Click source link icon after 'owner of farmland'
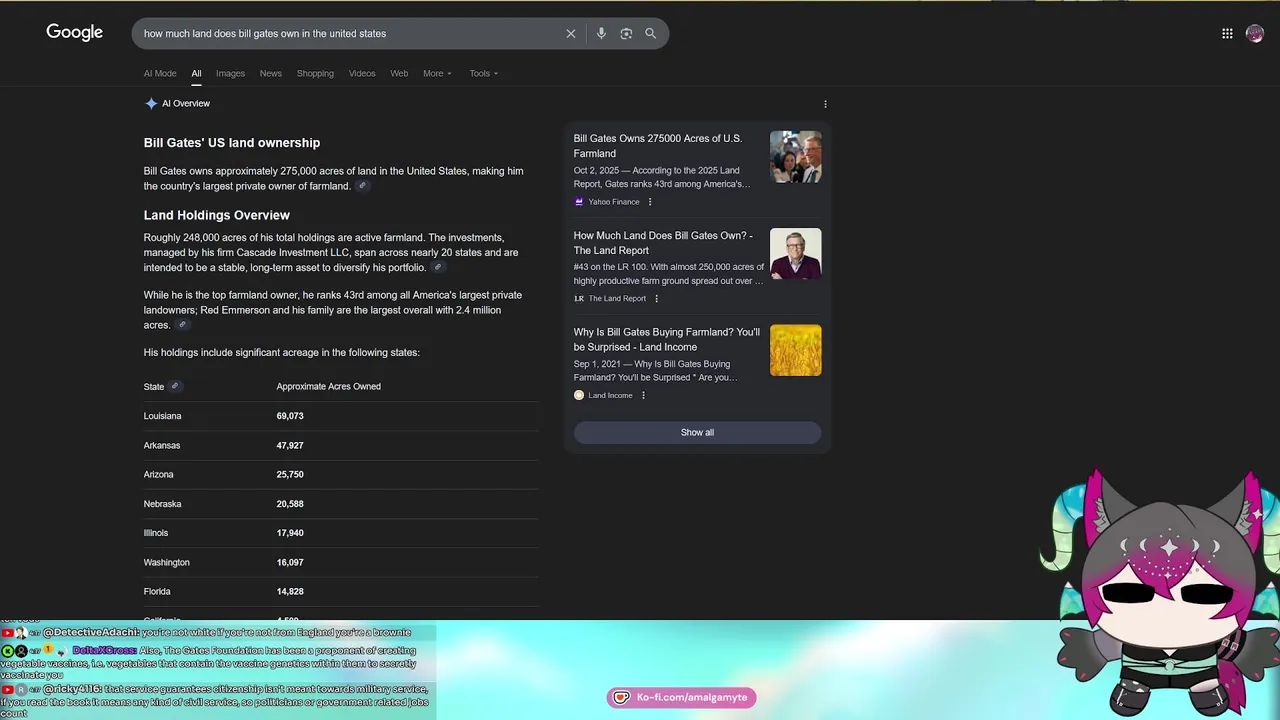The width and height of the screenshot is (1280, 720). click(363, 186)
